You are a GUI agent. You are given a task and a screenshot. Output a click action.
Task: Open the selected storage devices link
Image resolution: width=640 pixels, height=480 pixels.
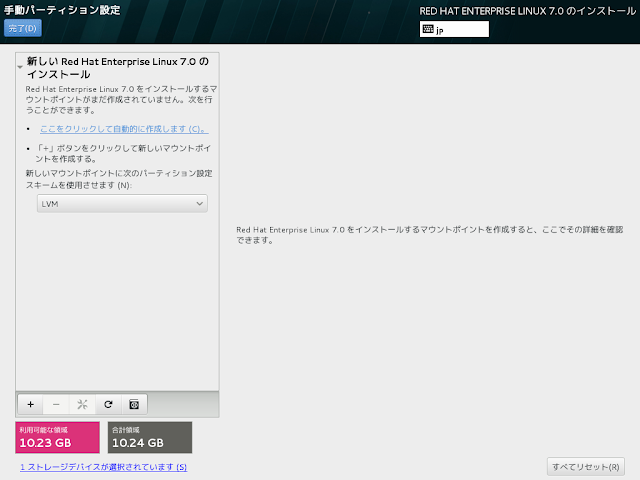click(104, 467)
